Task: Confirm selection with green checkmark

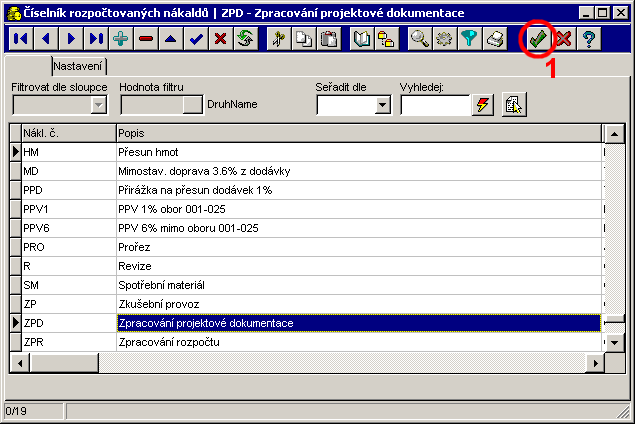Action: tap(538, 39)
